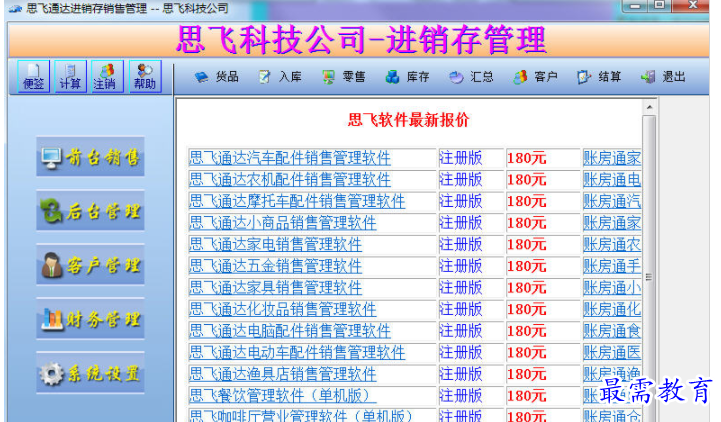This screenshot has width=721, height=422.
Task: Open the 账房通手 link in the 五金 row
Action: [612, 266]
